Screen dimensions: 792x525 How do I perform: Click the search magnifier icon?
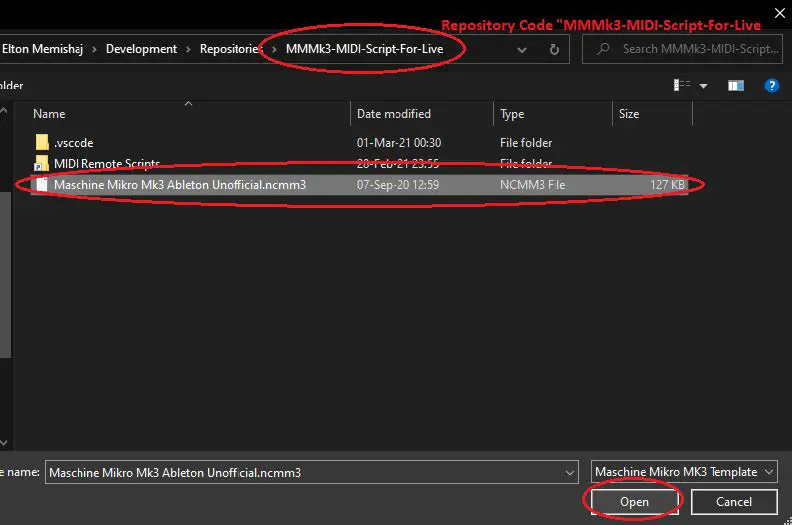pos(603,49)
